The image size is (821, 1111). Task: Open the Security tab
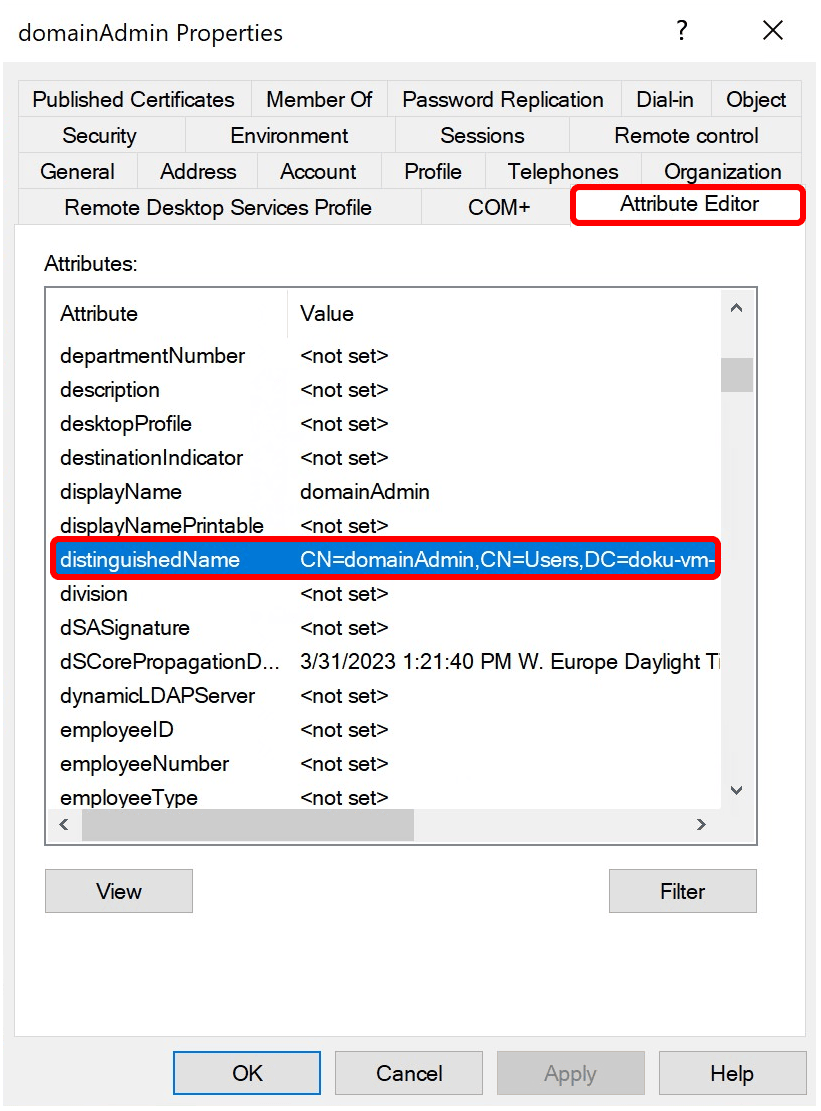99,136
